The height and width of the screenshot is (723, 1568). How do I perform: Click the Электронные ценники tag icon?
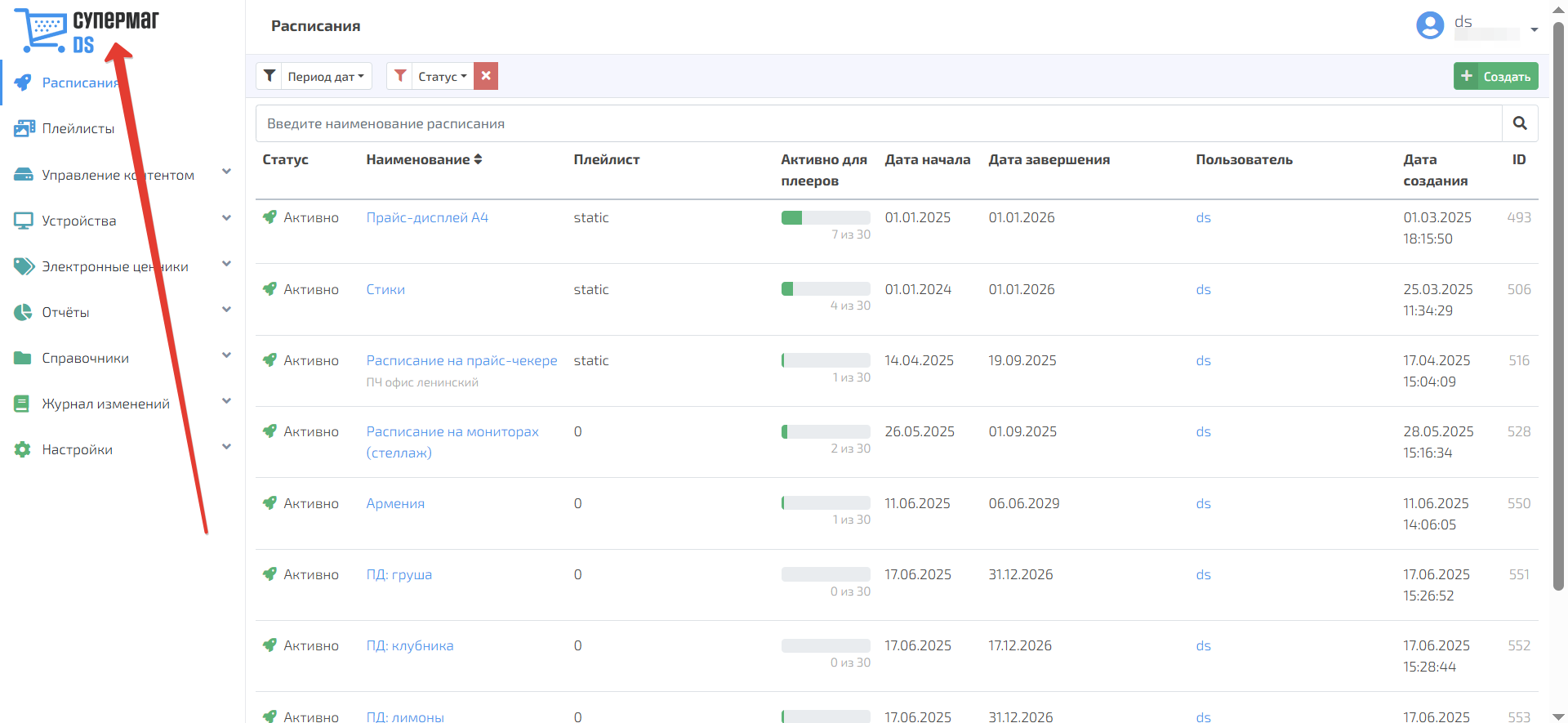coord(24,266)
